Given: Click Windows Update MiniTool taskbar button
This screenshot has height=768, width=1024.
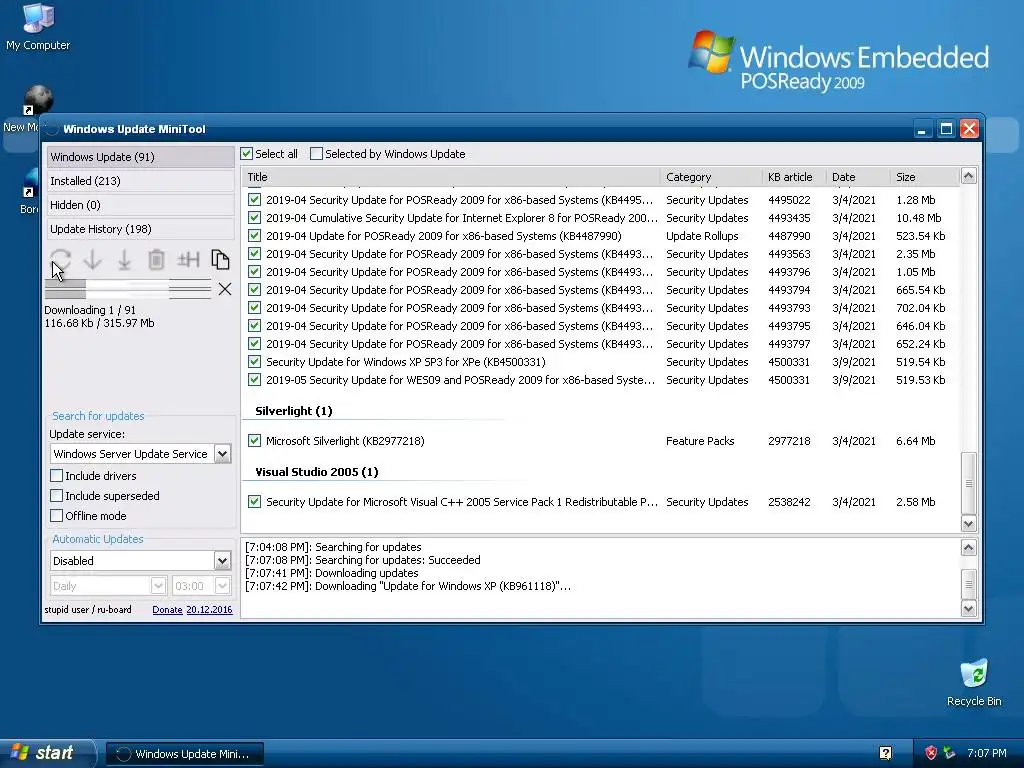Looking at the screenshot, I should tap(185, 754).
